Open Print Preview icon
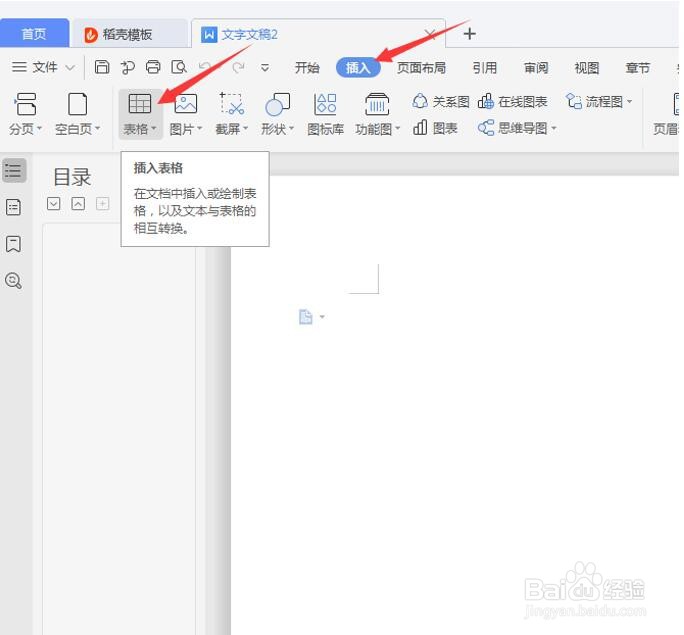 (x=179, y=67)
